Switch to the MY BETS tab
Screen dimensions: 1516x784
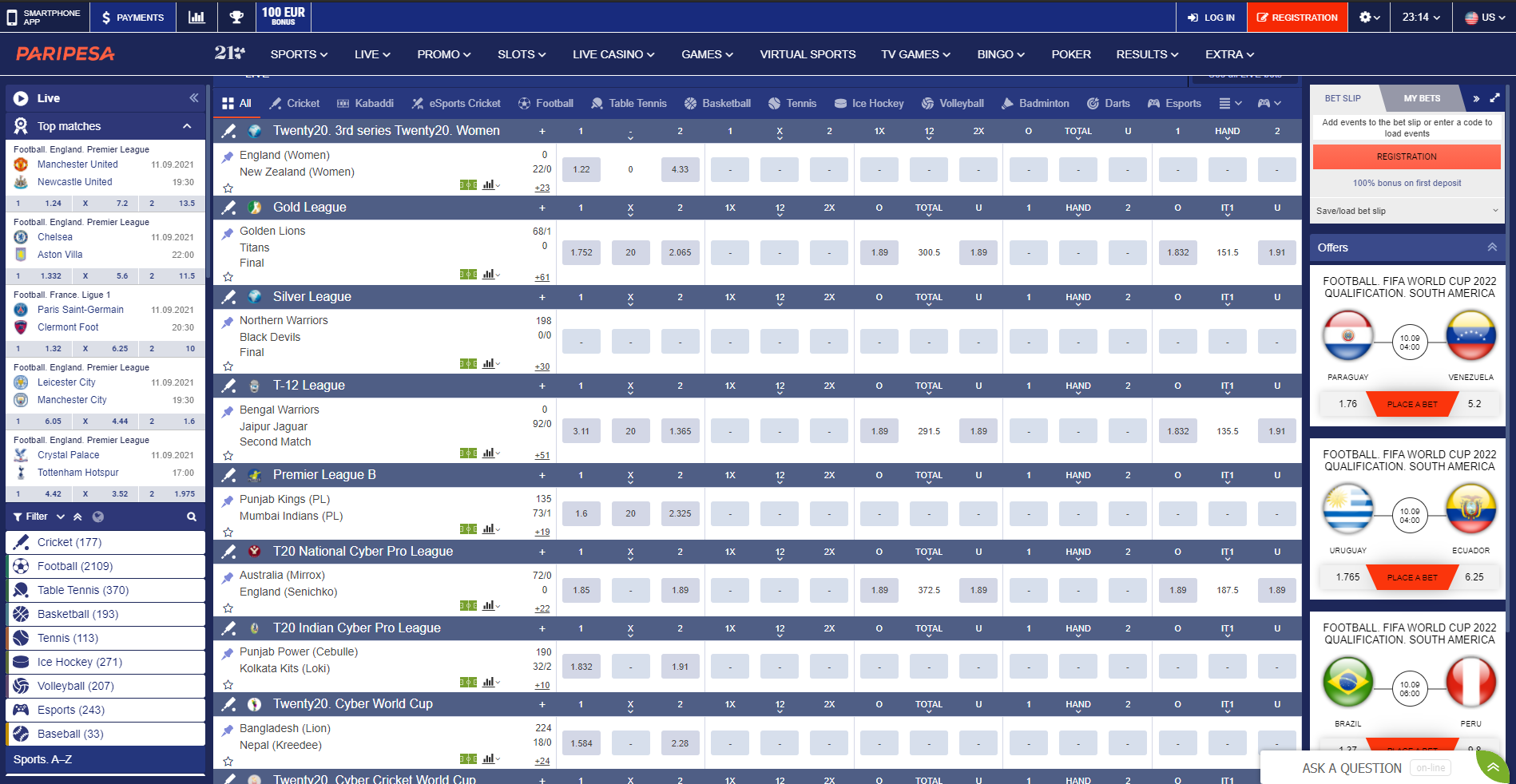coord(1422,98)
